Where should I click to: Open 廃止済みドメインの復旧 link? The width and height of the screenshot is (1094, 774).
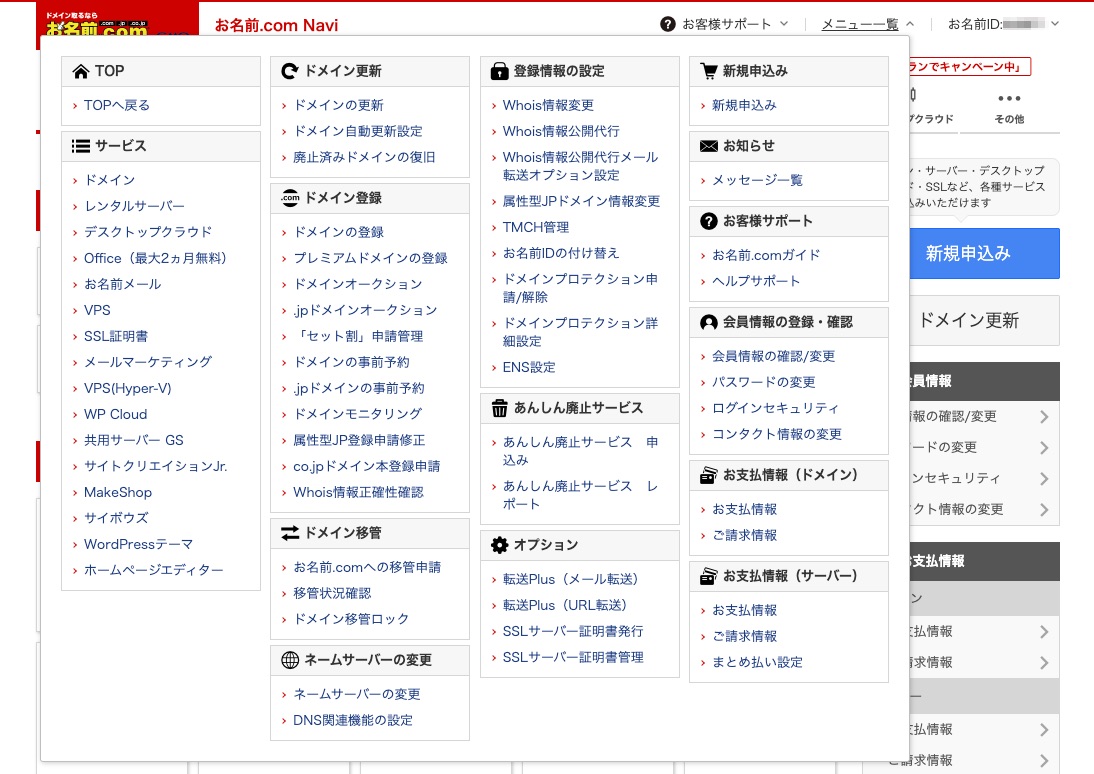click(364, 157)
